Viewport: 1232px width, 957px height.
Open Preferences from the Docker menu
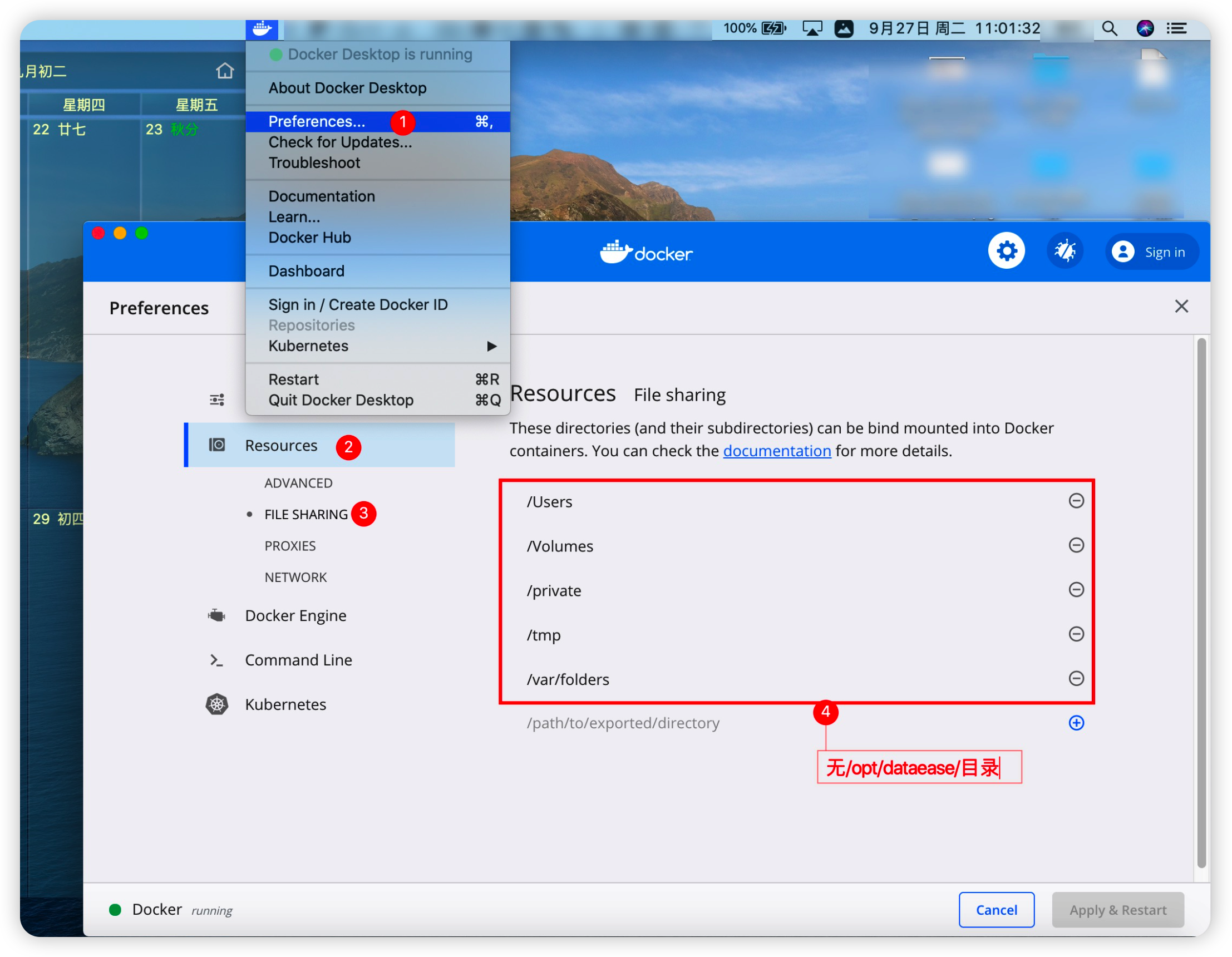tap(318, 121)
